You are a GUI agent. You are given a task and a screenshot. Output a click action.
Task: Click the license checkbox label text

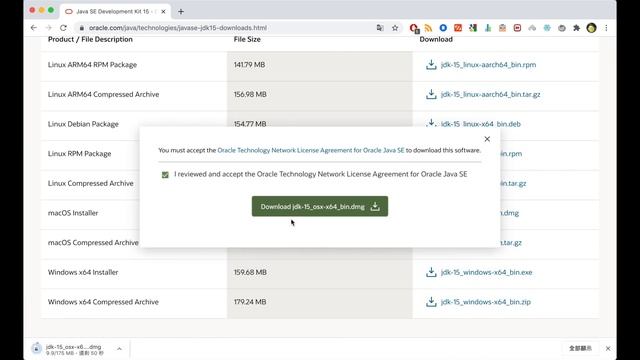(x=320, y=174)
